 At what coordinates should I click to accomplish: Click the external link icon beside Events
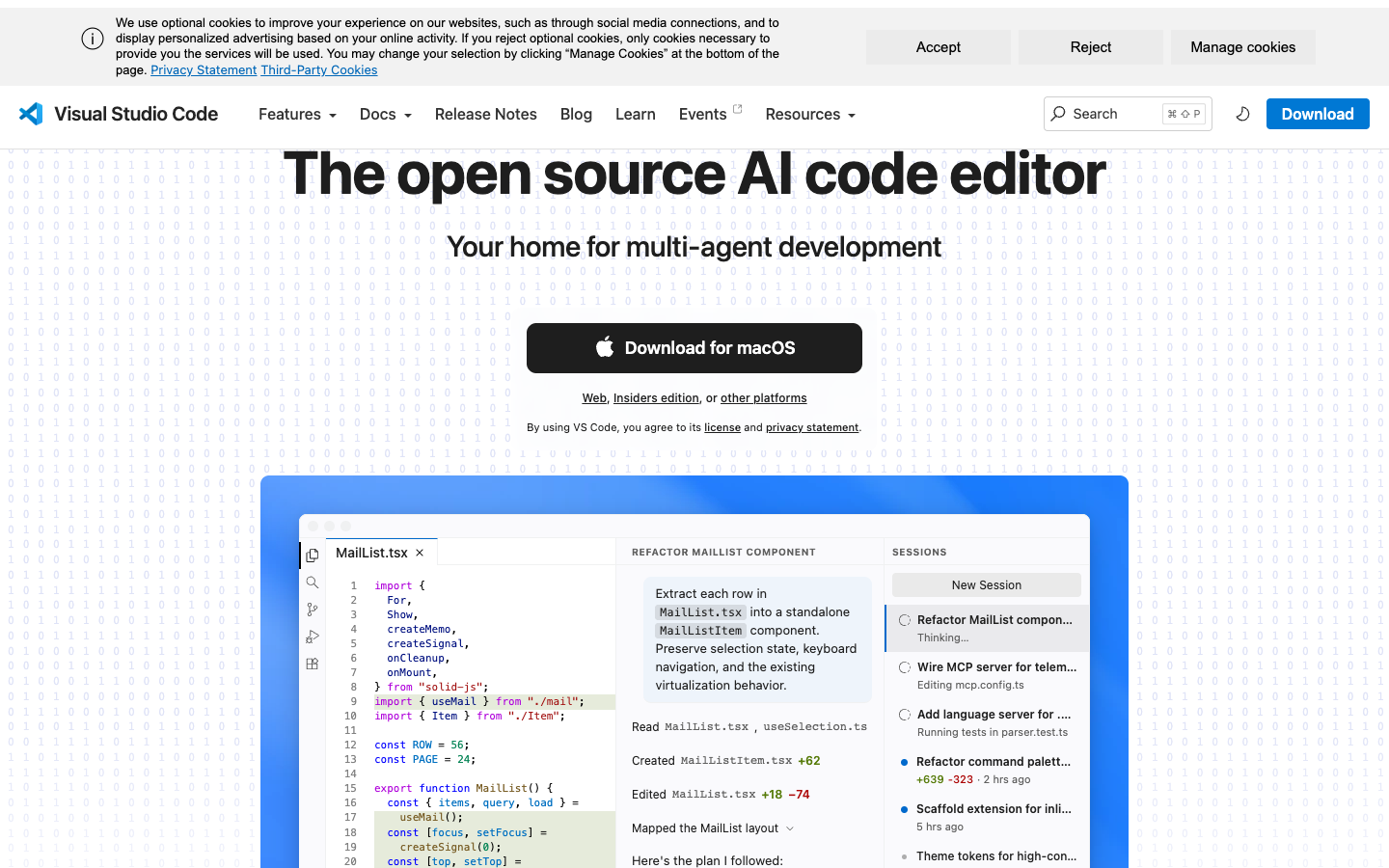[x=738, y=109]
